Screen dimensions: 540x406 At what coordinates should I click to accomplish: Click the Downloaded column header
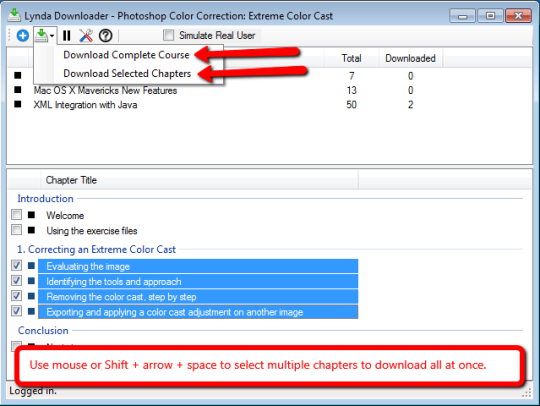tap(410, 58)
